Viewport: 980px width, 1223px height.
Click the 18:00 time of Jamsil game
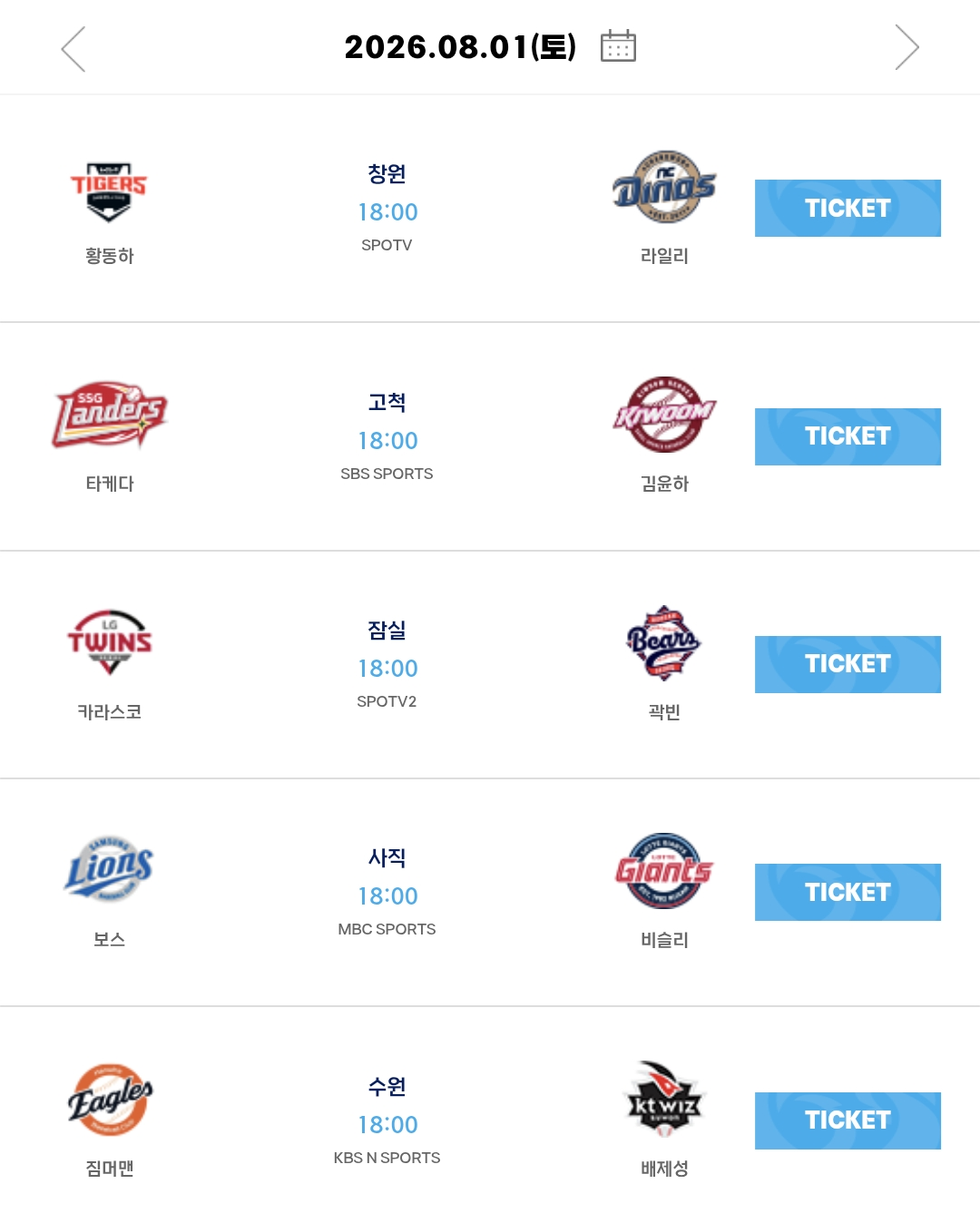387,669
